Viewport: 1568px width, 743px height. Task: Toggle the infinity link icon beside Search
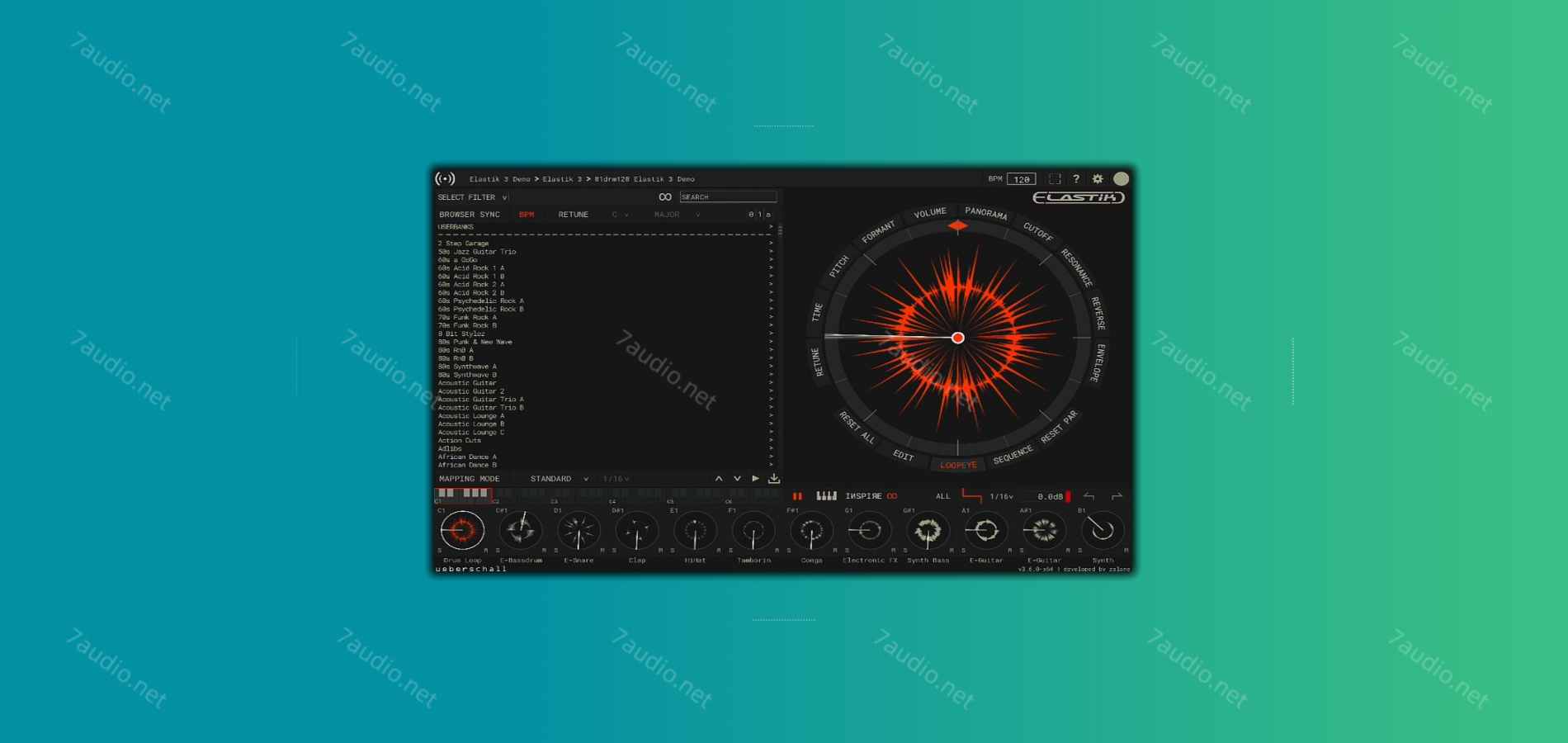click(665, 197)
